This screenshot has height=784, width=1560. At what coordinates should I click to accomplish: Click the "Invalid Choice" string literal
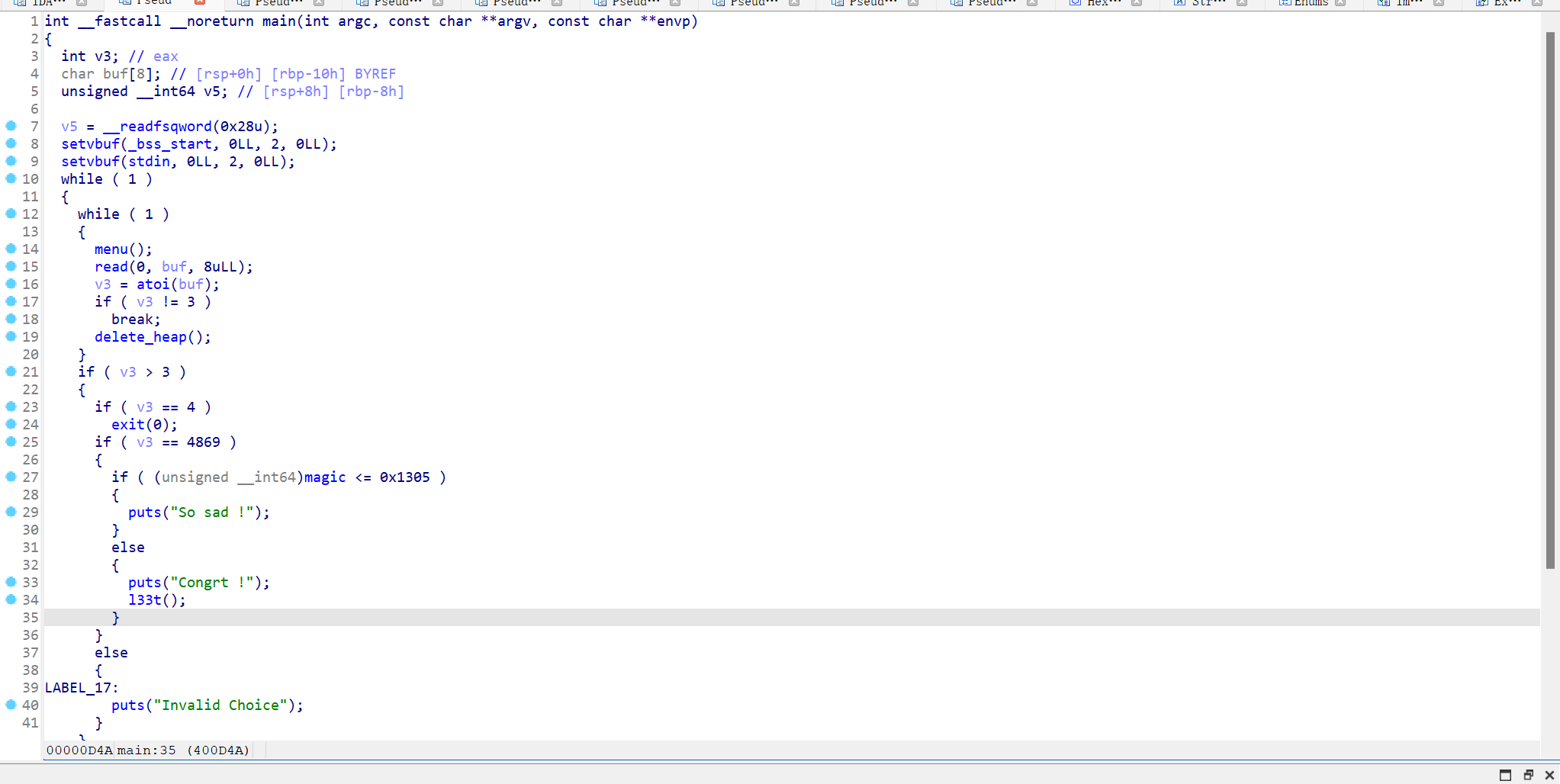point(220,705)
